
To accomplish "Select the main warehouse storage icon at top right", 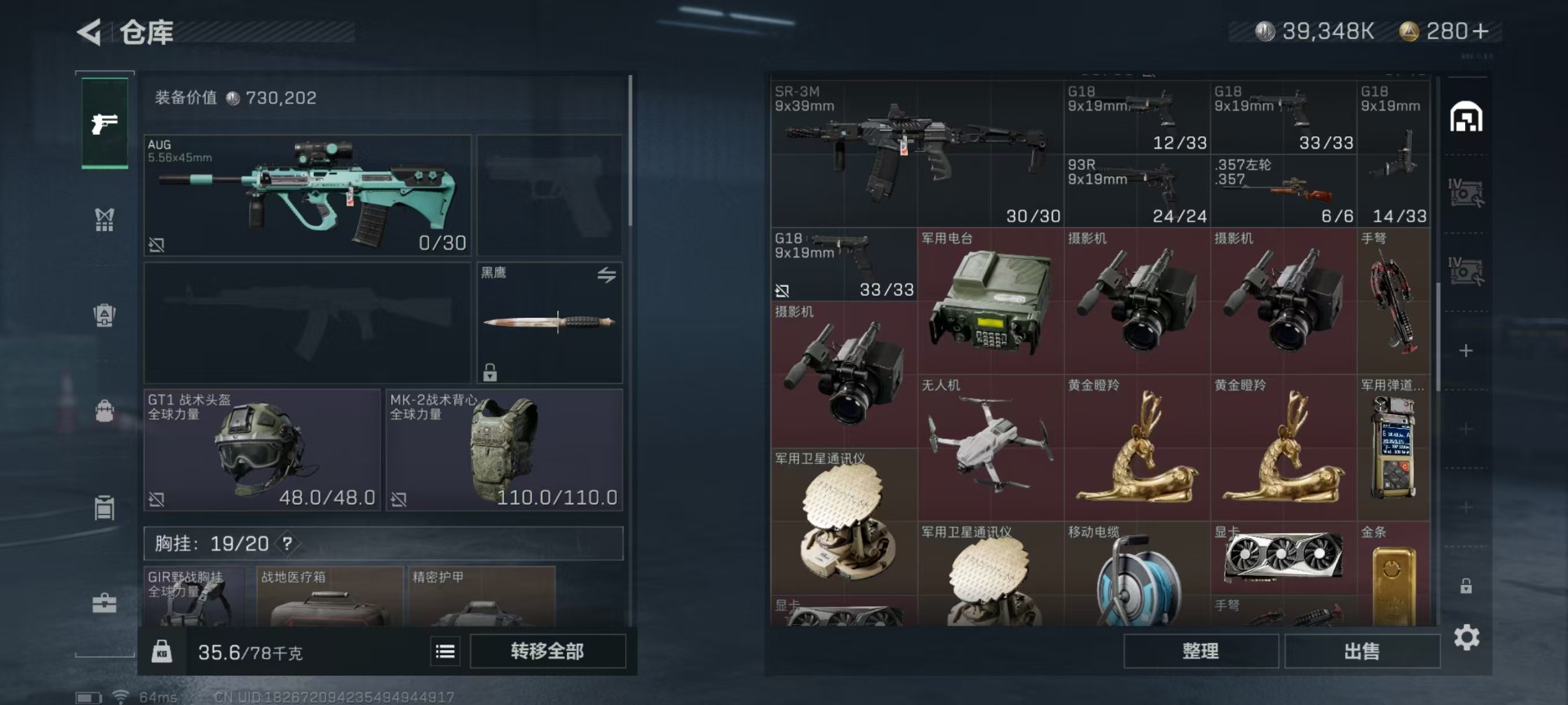I will (x=1467, y=118).
